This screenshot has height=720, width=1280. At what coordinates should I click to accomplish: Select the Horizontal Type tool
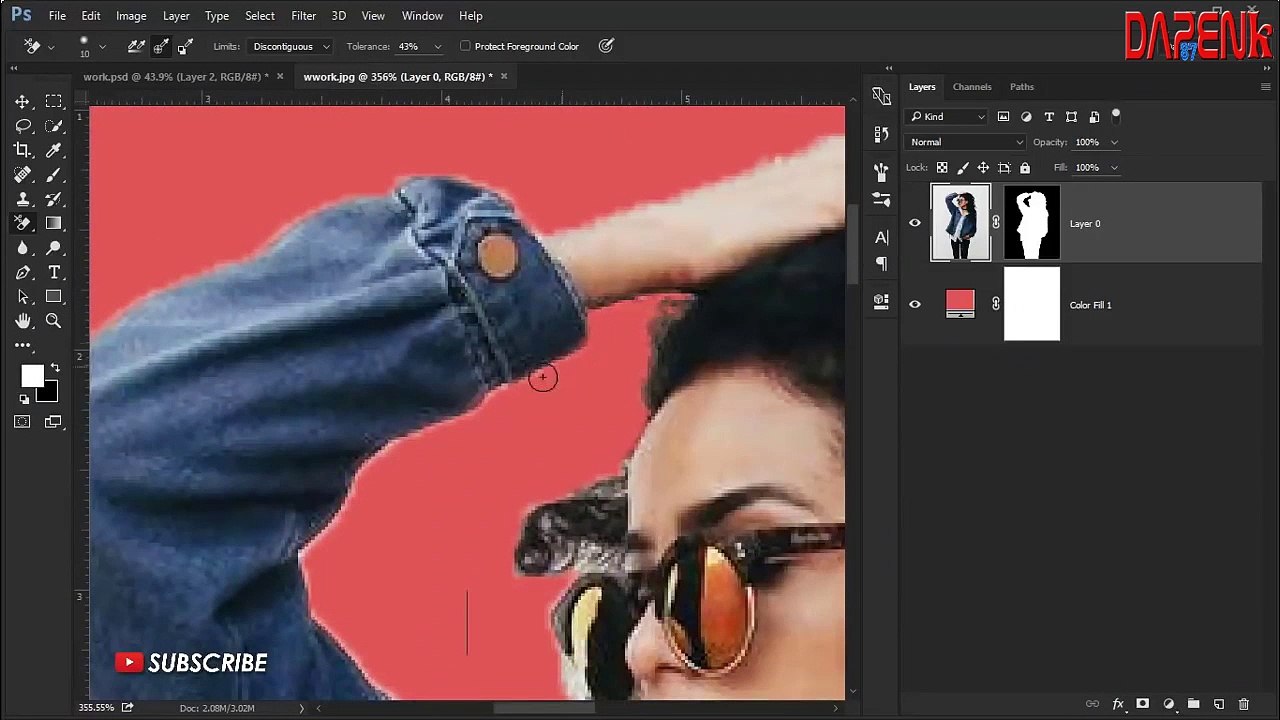coord(54,272)
